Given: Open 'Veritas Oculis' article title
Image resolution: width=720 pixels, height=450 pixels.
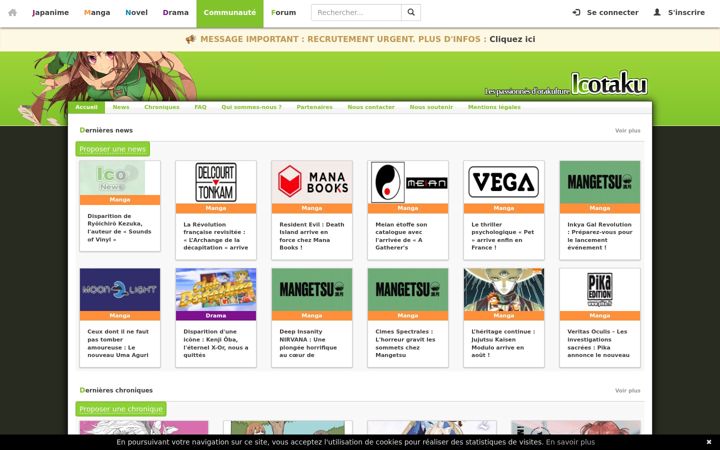Looking at the screenshot, I should pos(598,343).
